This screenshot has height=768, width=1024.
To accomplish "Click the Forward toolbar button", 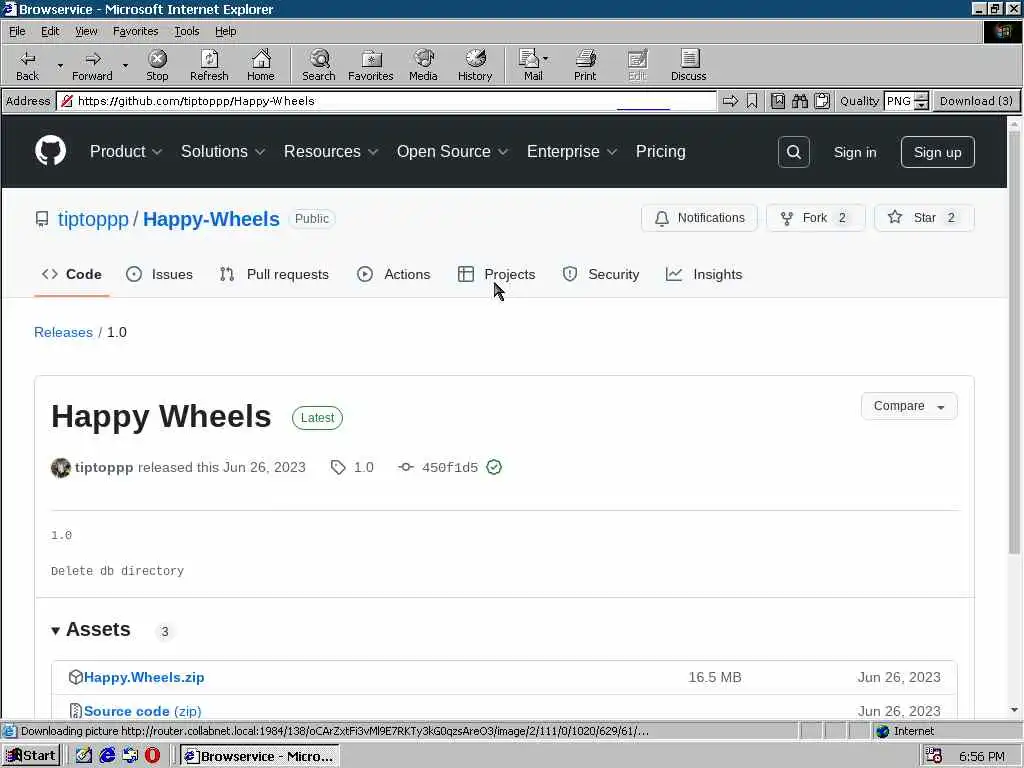I will pos(92,65).
